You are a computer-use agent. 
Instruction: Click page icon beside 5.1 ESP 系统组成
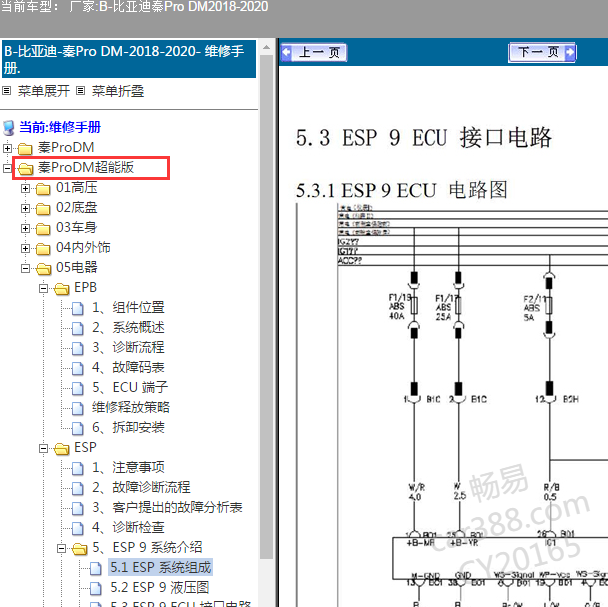[x=96, y=569]
